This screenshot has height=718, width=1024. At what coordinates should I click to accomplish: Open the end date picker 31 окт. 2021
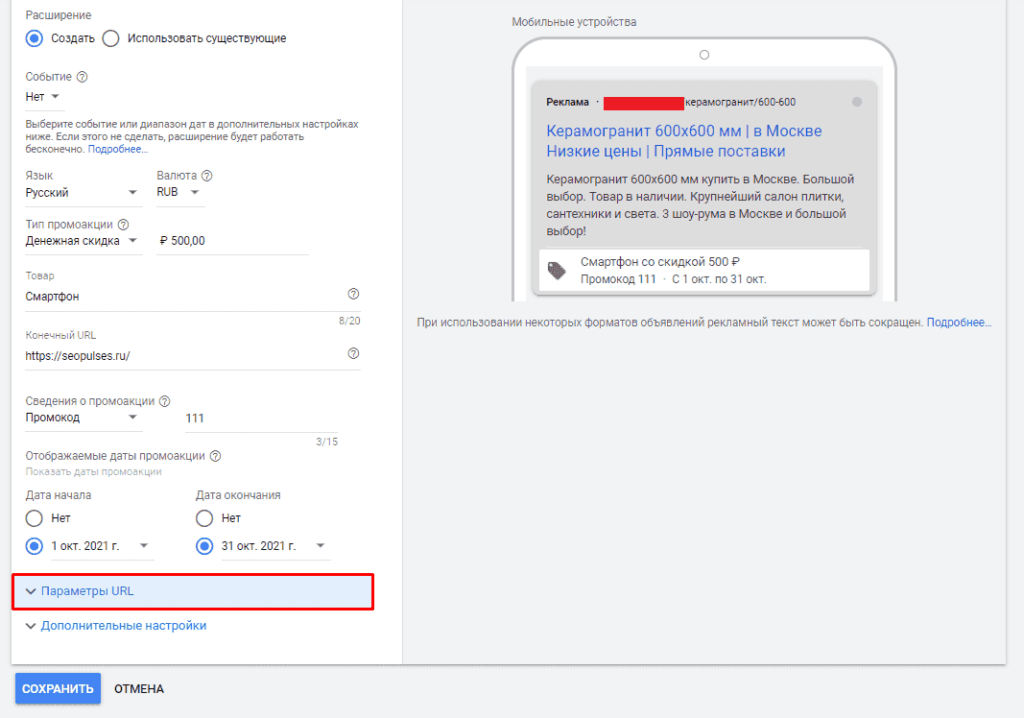coord(274,546)
